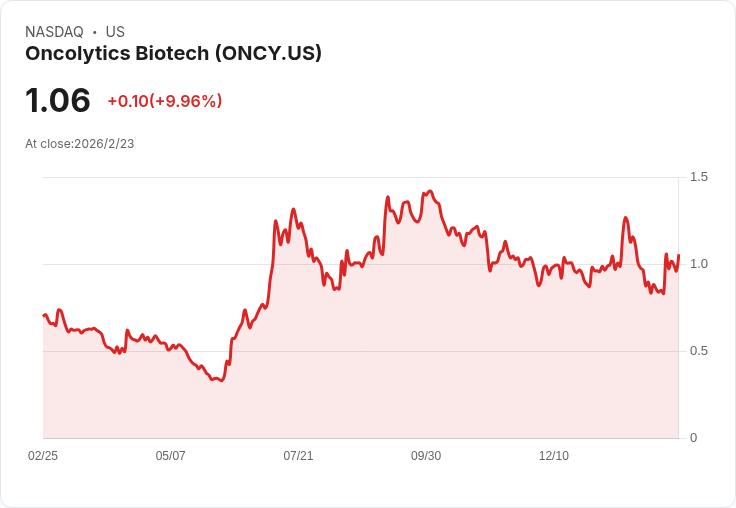Viewport: 736px width, 508px height.
Task: Click the leftmost starting point of price line
Action: [43, 315]
